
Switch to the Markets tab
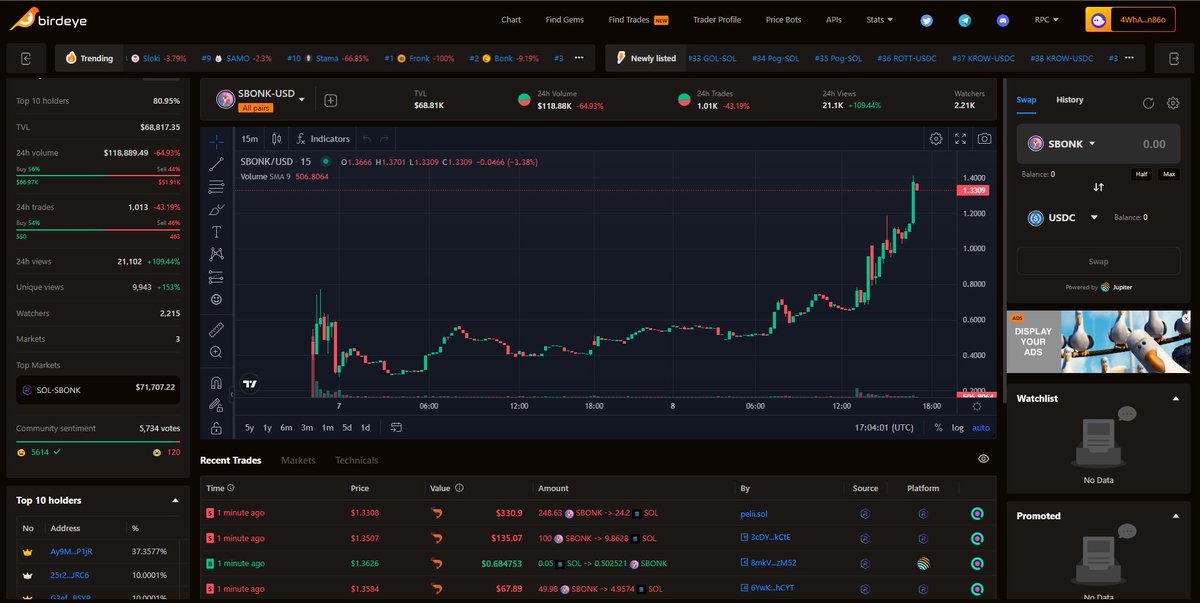[298, 460]
